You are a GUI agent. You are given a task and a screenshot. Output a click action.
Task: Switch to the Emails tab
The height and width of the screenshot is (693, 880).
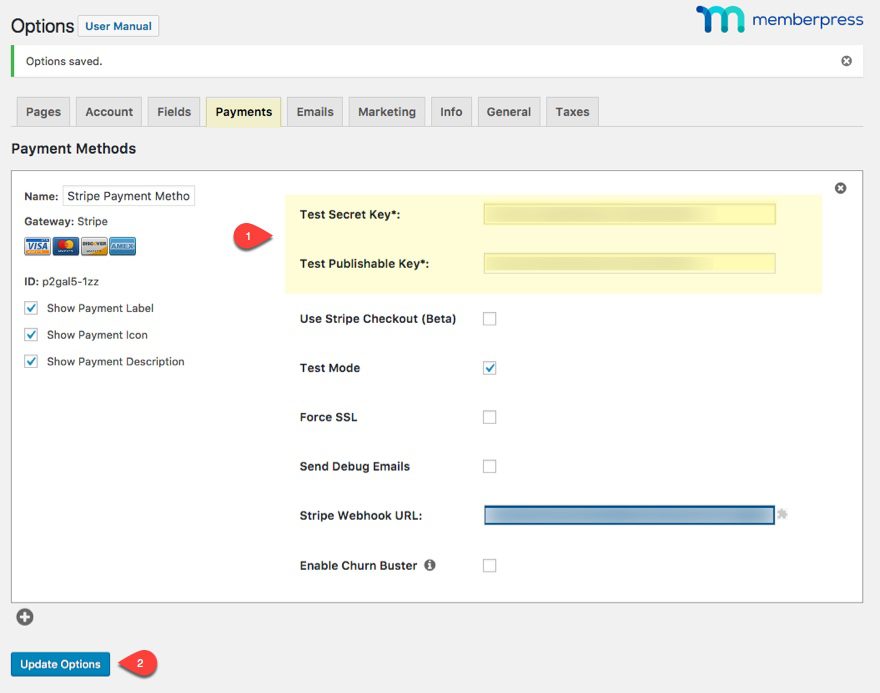point(314,111)
